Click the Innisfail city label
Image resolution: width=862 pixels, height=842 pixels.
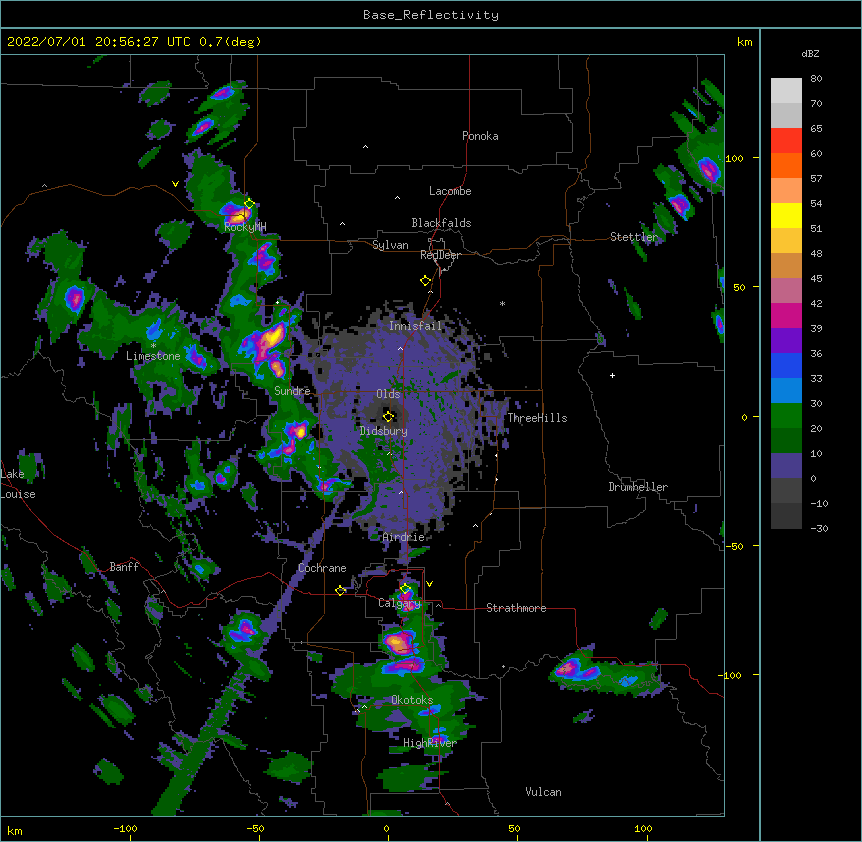tap(416, 326)
